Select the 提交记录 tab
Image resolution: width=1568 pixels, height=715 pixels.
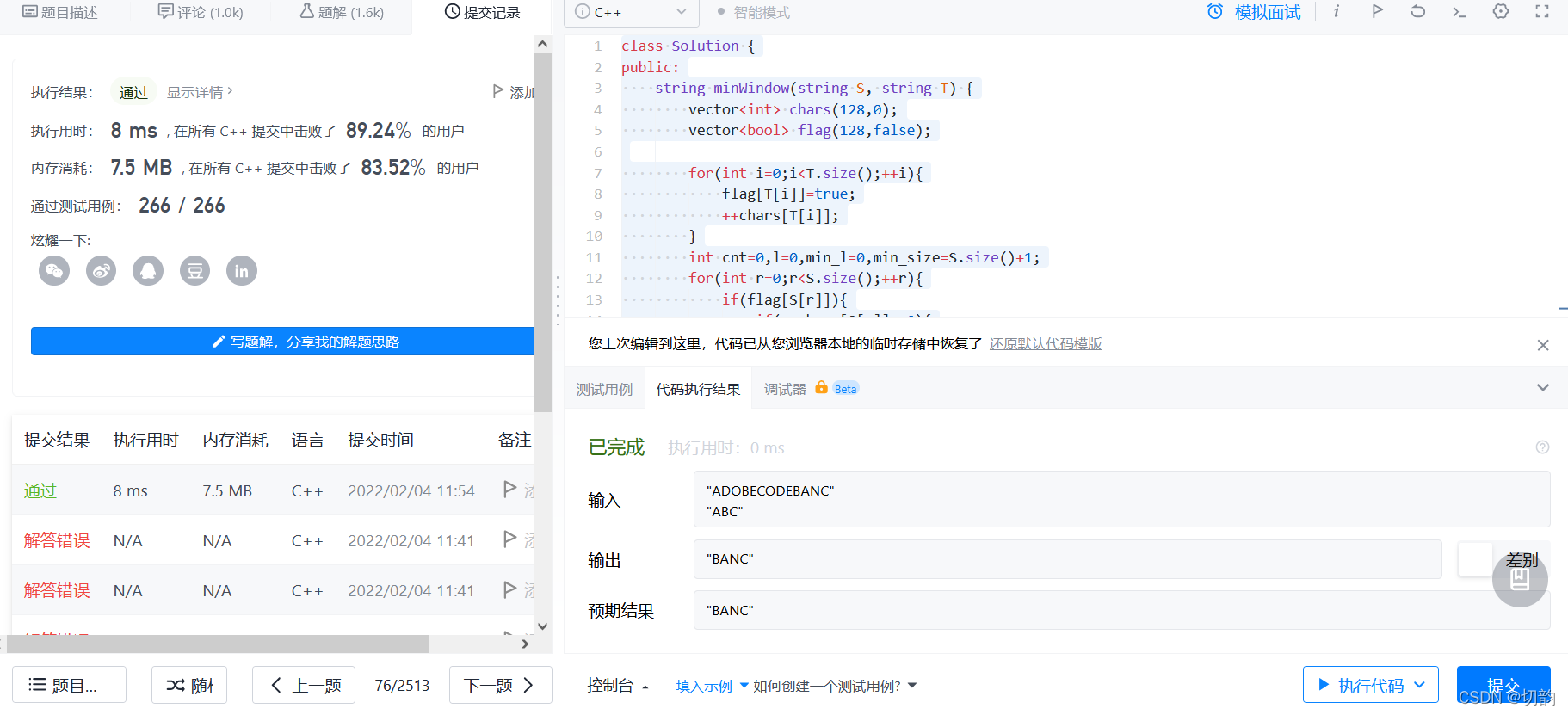tap(482, 12)
